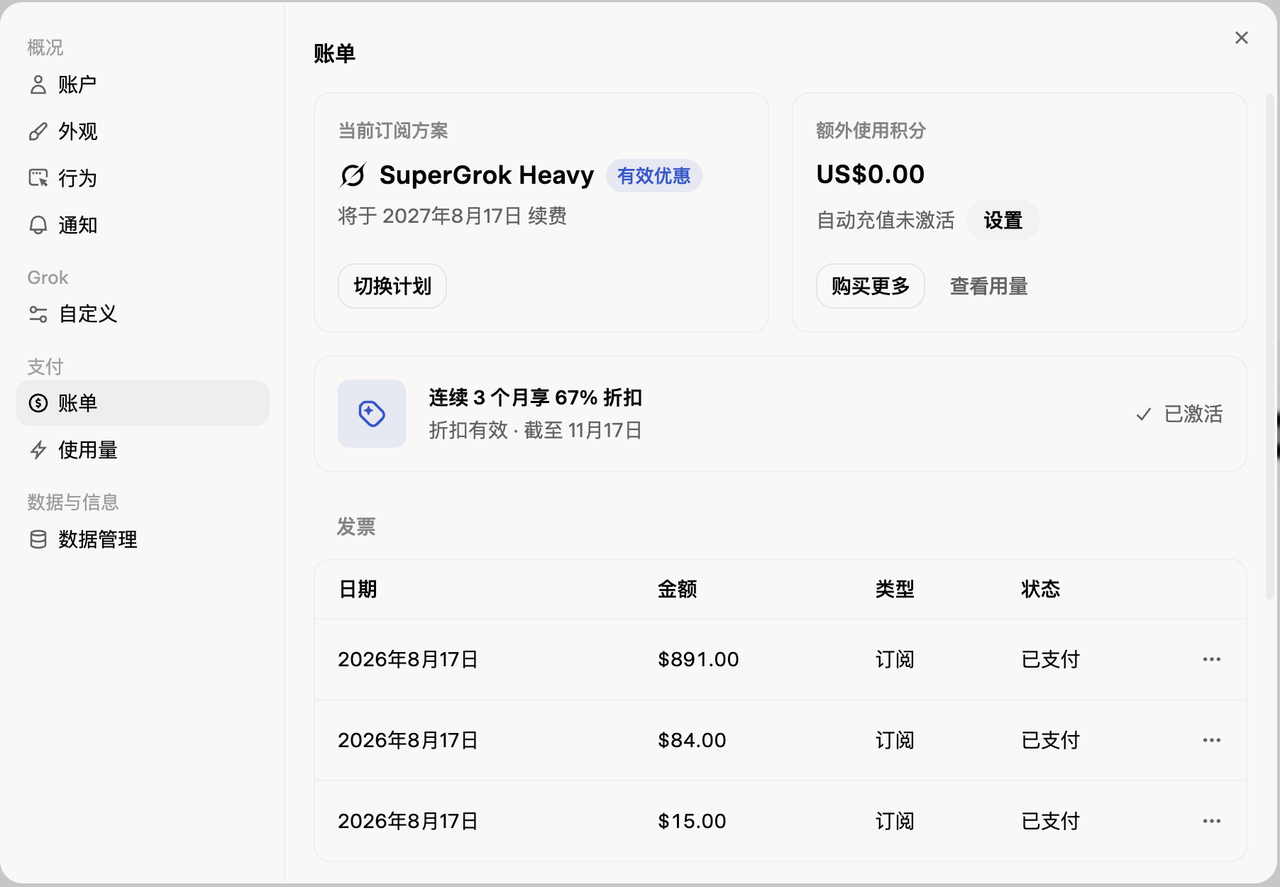This screenshot has height=887, width=1280.
Task: Close the settings dialog
Action: (x=1242, y=38)
